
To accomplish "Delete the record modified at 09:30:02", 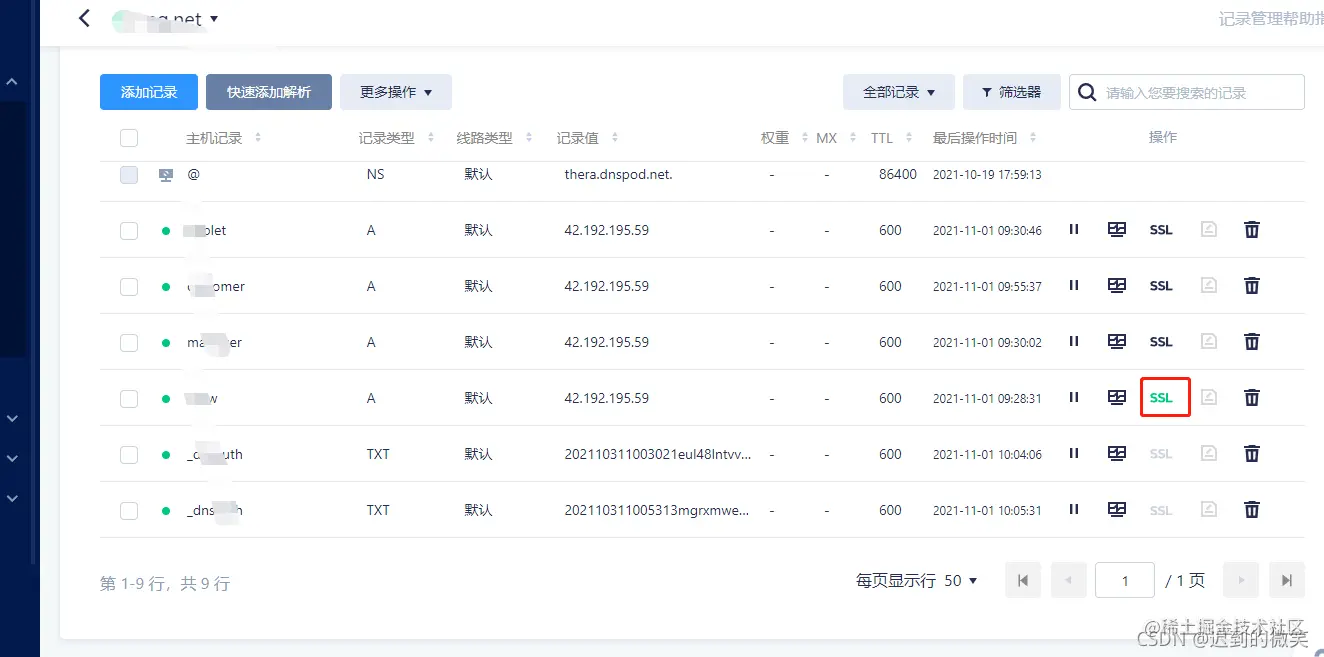I will [x=1251, y=342].
